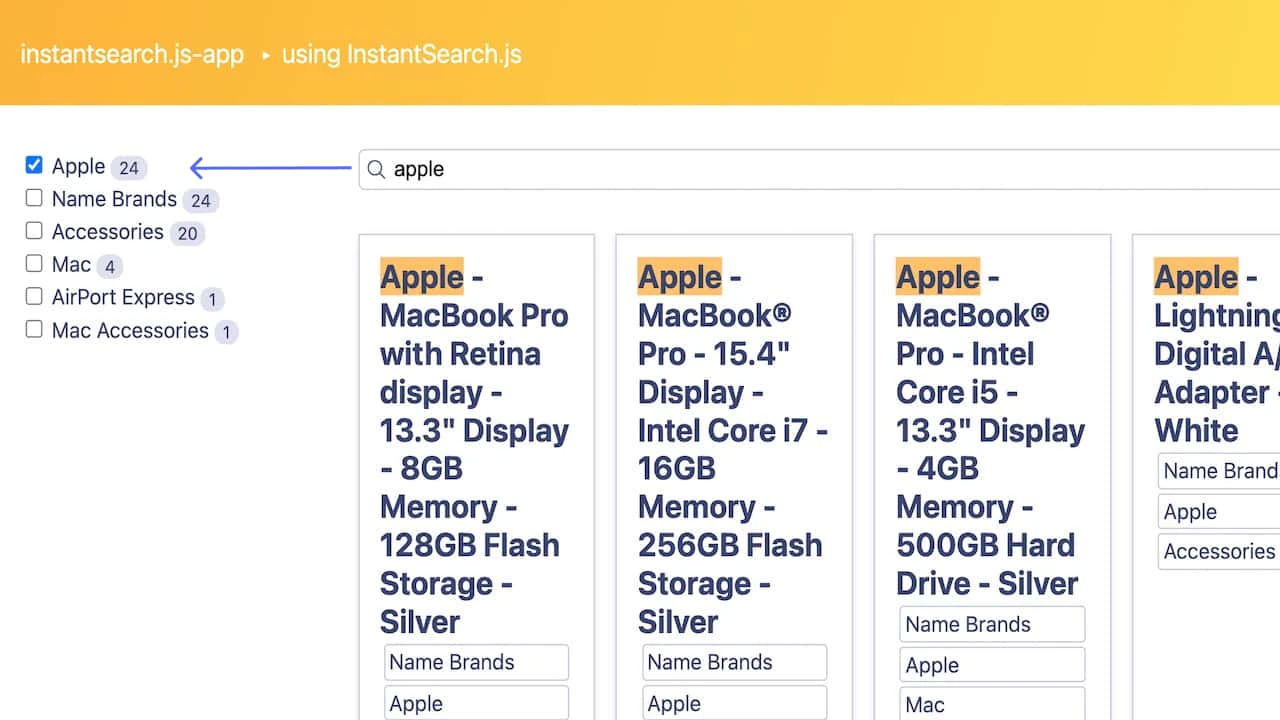Enable the Mac category filter
This screenshot has width=1280, height=720.
33,264
